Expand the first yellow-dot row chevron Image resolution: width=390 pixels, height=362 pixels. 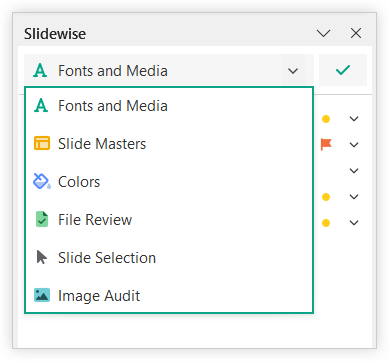[354, 119]
